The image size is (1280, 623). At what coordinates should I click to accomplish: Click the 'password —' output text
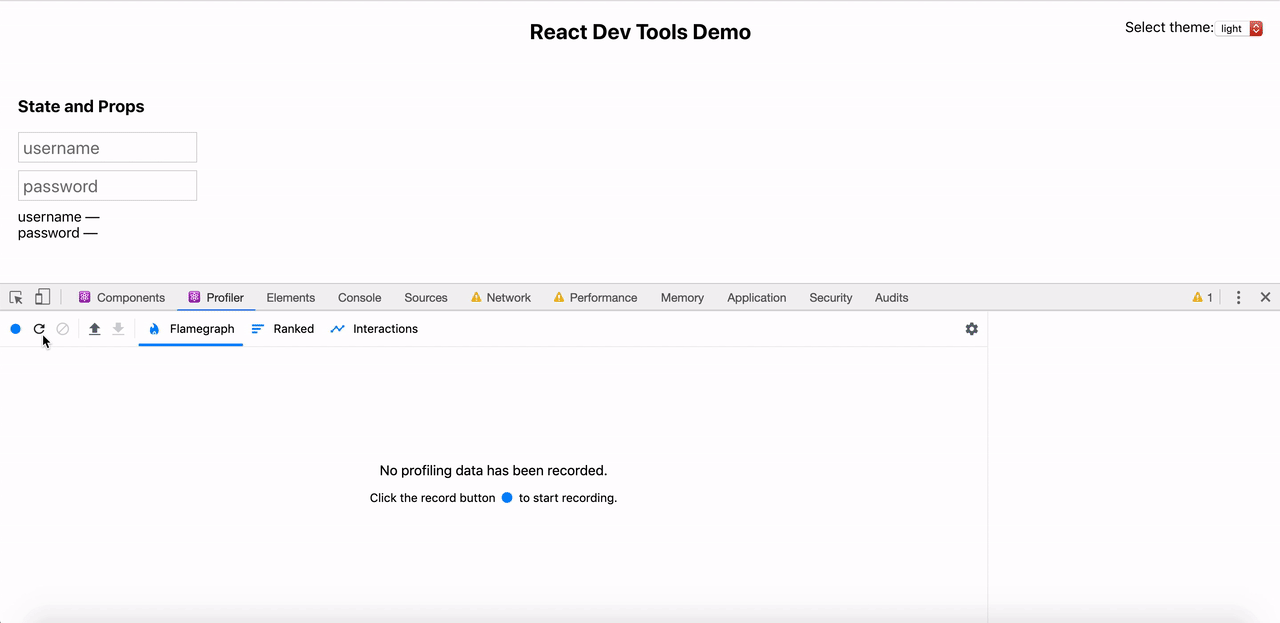point(58,233)
